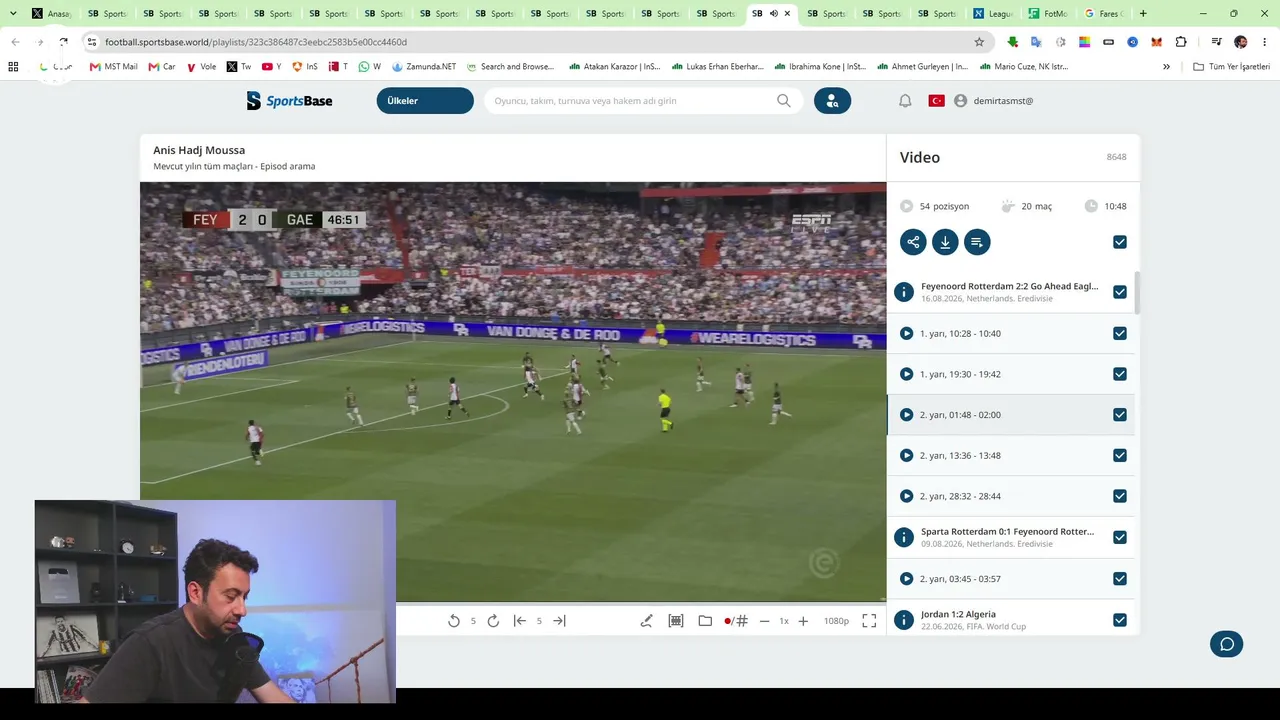
Task: Enter fullscreen video mode
Action: pyautogui.click(x=869, y=621)
